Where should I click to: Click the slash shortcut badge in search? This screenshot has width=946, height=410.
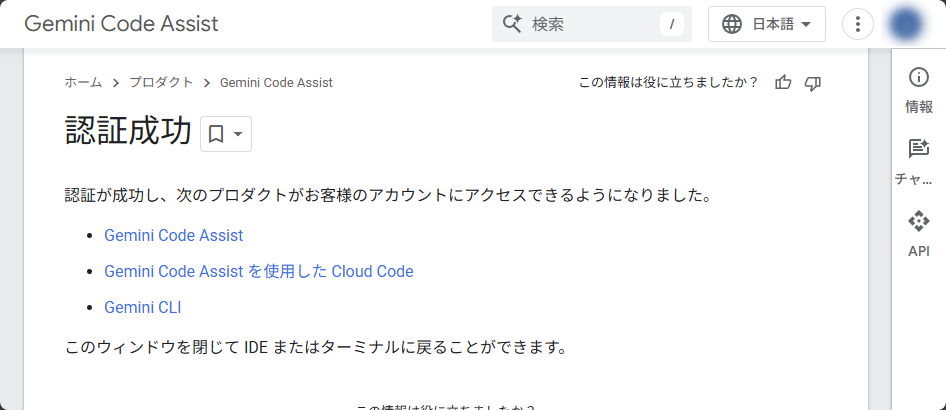pos(671,24)
